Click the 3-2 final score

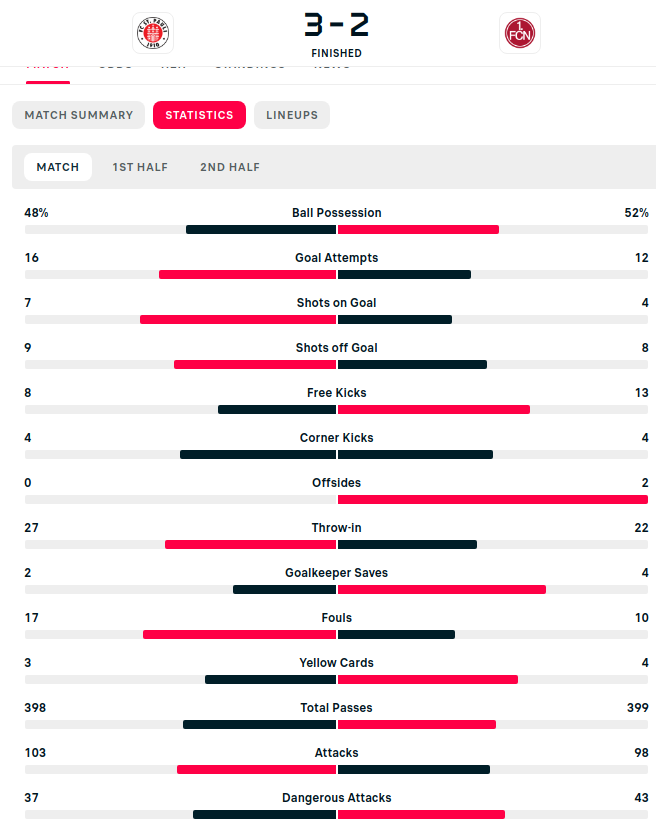pyautogui.click(x=336, y=22)
